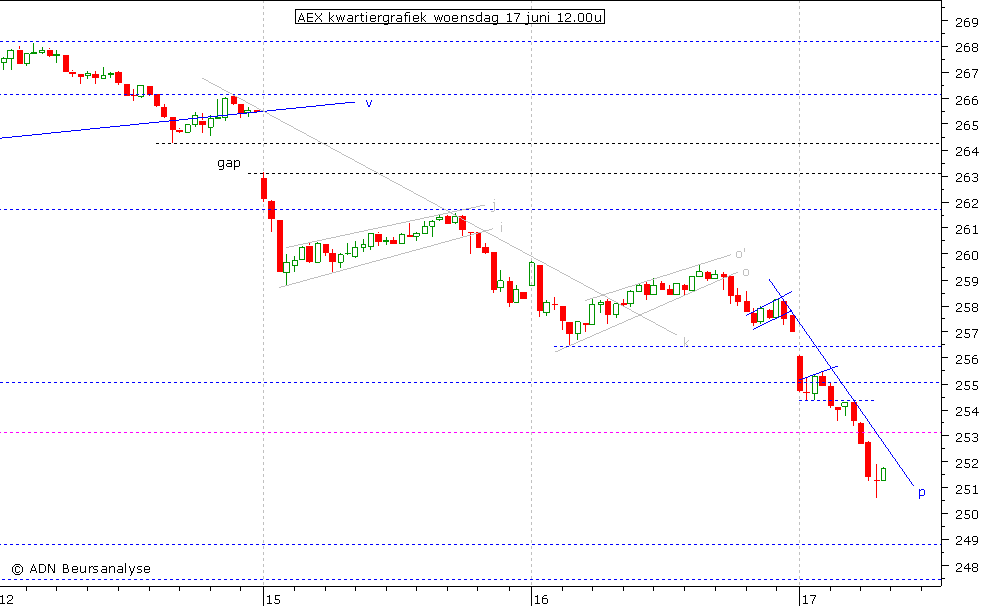Click the date label '17' on the time axis

[x=808, y=600]
